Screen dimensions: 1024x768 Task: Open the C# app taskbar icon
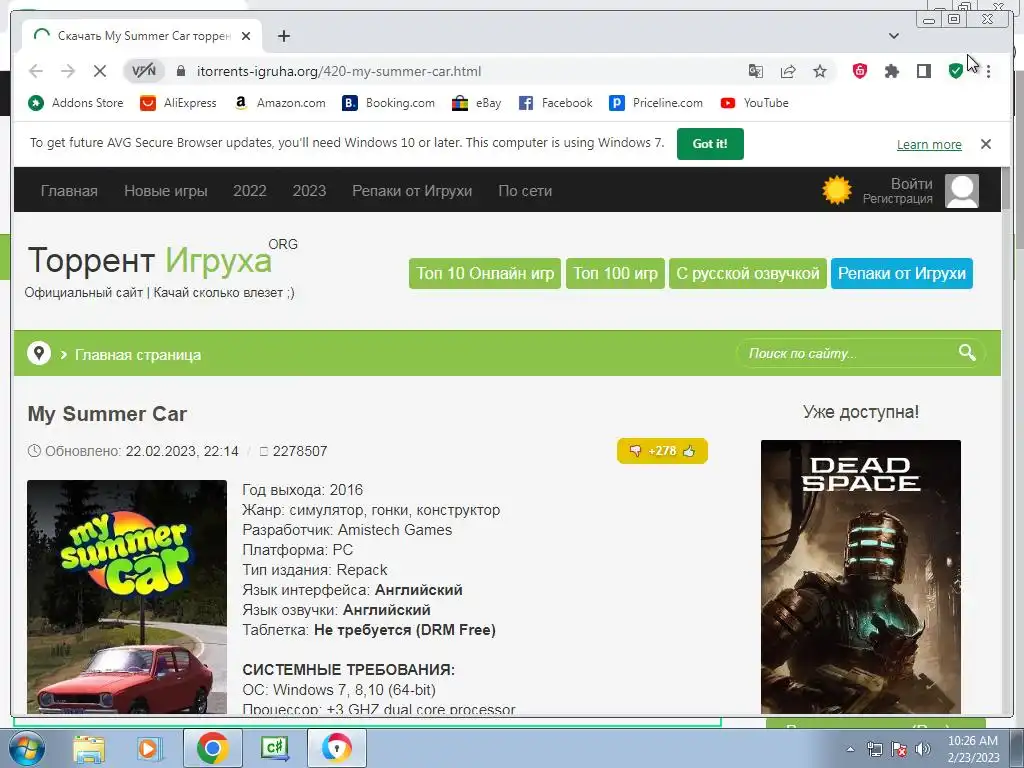pos(274,748)
